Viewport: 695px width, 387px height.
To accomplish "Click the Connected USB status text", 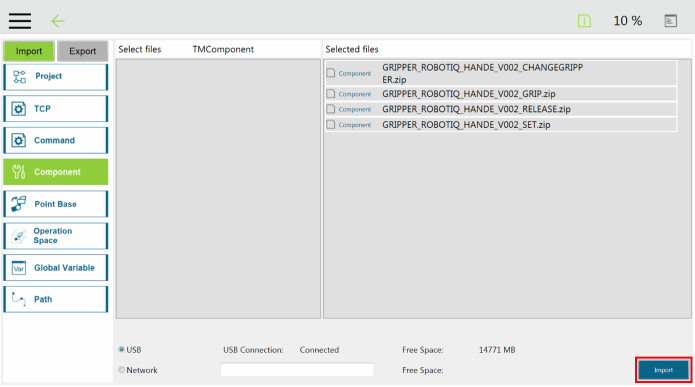I will 319,350.
